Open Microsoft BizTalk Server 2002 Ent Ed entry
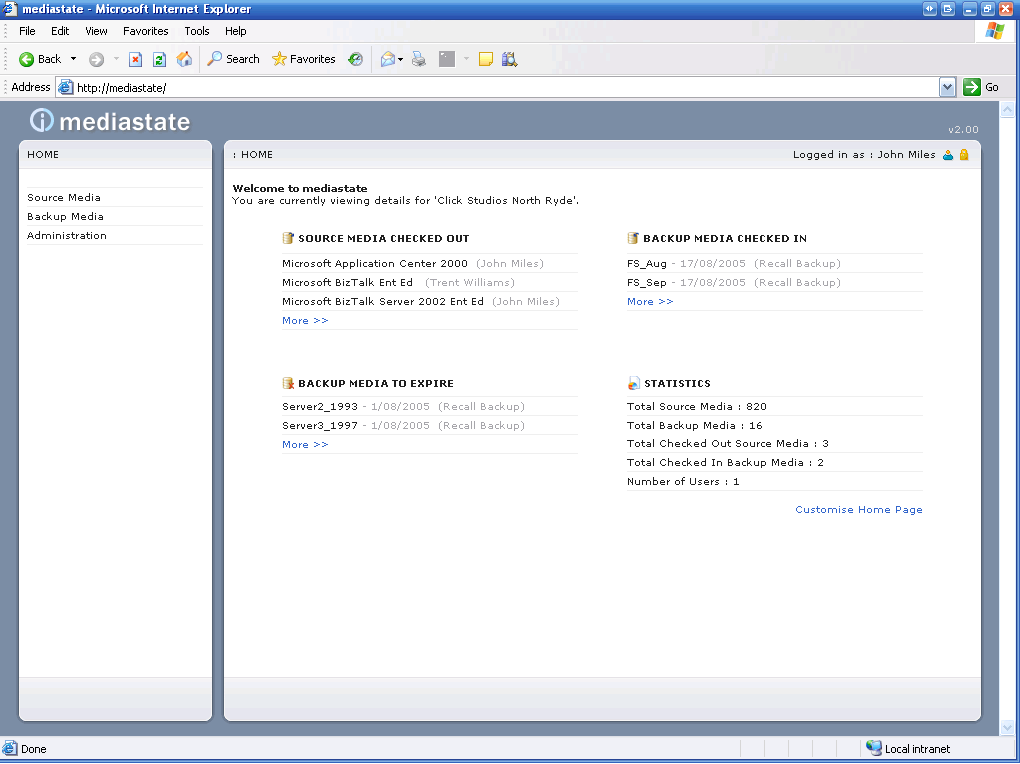This screenshot has height=764, width=1020. [383, 301]
